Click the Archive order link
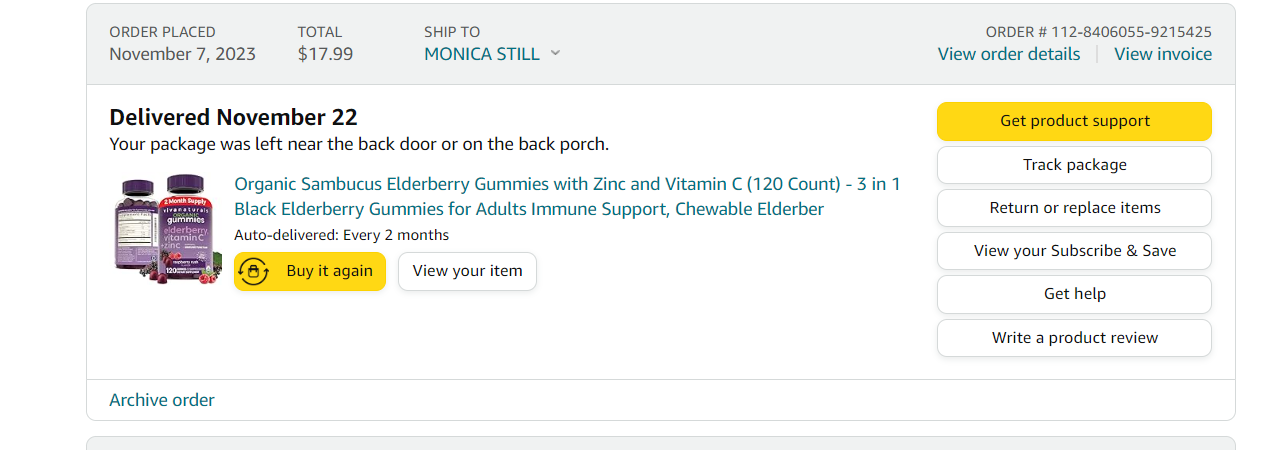The image size is (1281, 450). click(162, 400)
